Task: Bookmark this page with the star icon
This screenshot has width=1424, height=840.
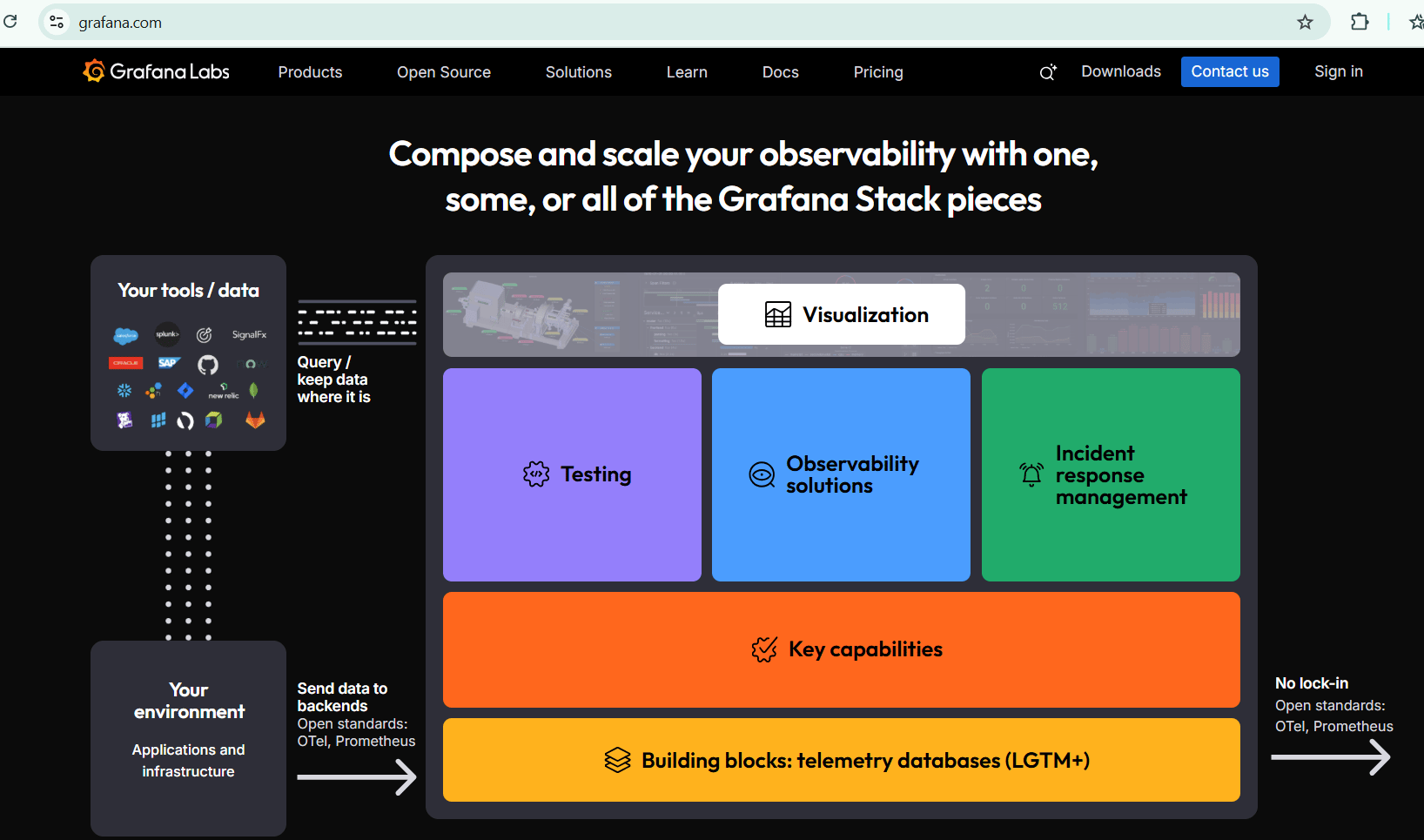Action: point(1305,23)
